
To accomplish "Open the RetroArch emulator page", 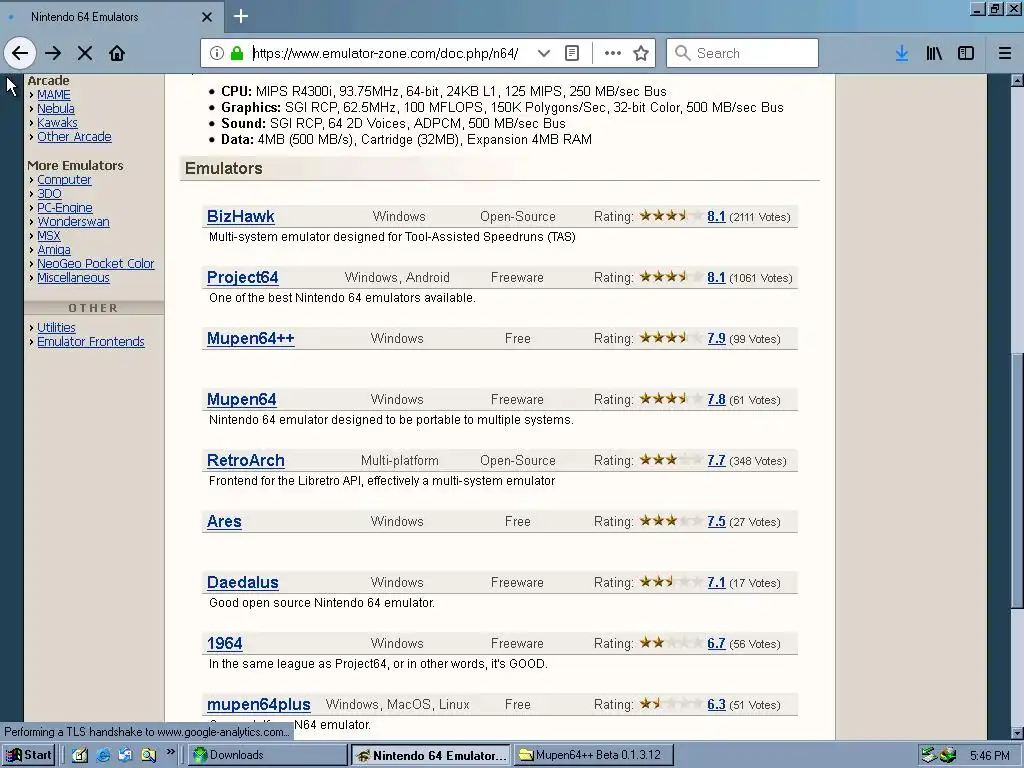I will 246,460.
